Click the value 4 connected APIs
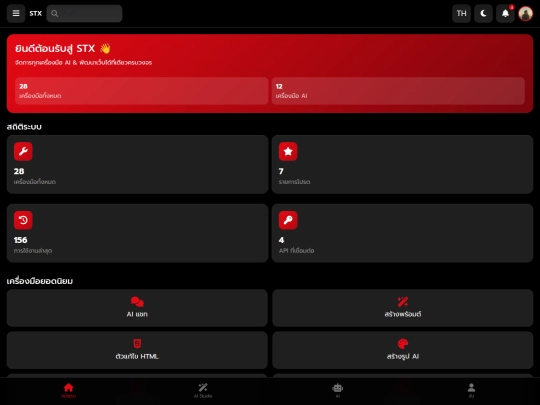This screenshot has height=405, width=540. pyautogui.click(x=281, y=240)
